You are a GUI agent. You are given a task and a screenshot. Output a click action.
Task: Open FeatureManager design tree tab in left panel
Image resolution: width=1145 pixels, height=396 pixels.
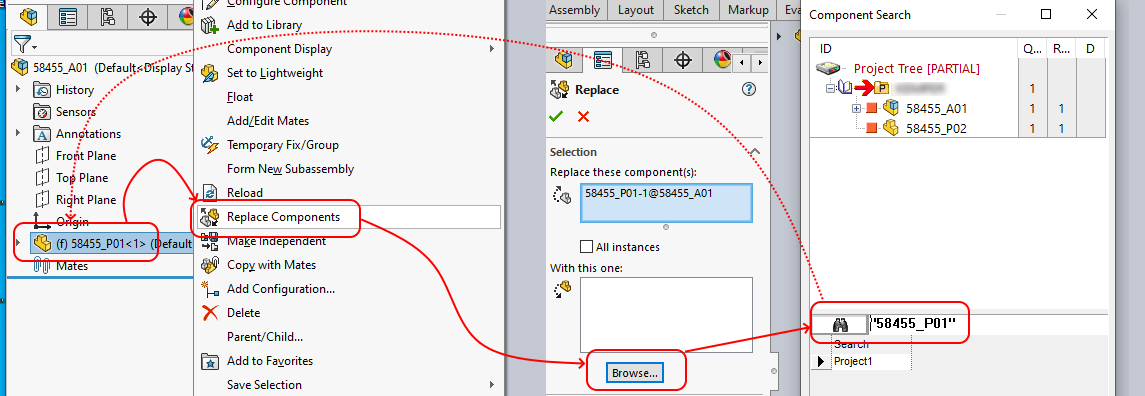[x=28, y=17]
